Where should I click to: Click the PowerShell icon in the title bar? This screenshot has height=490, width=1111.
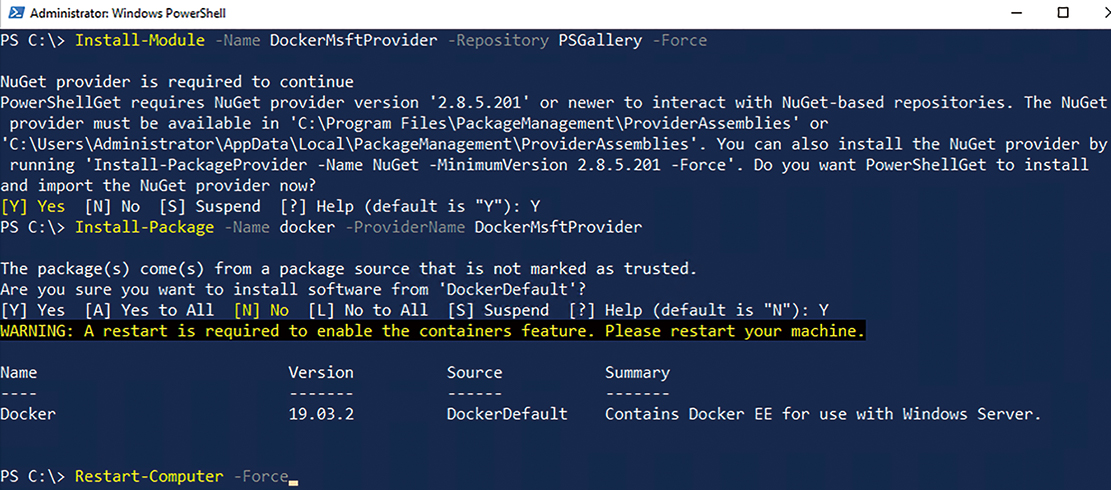click(14, 13)
